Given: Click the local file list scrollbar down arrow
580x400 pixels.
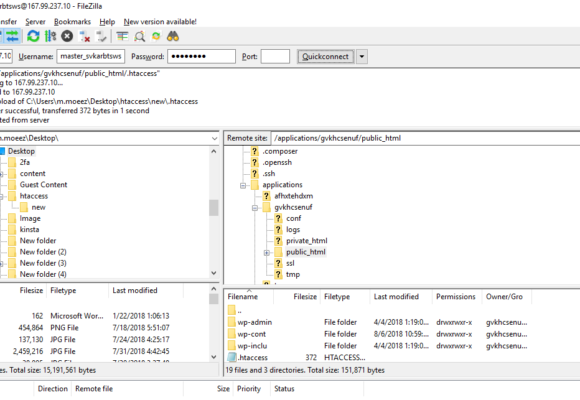Looking at the screenshot, I should click(214, 357).
